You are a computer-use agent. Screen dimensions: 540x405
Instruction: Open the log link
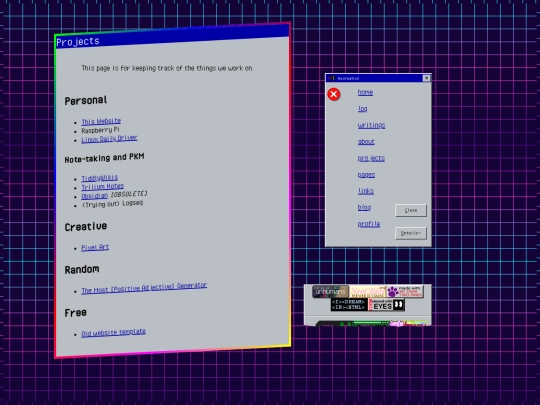point(362,108)
